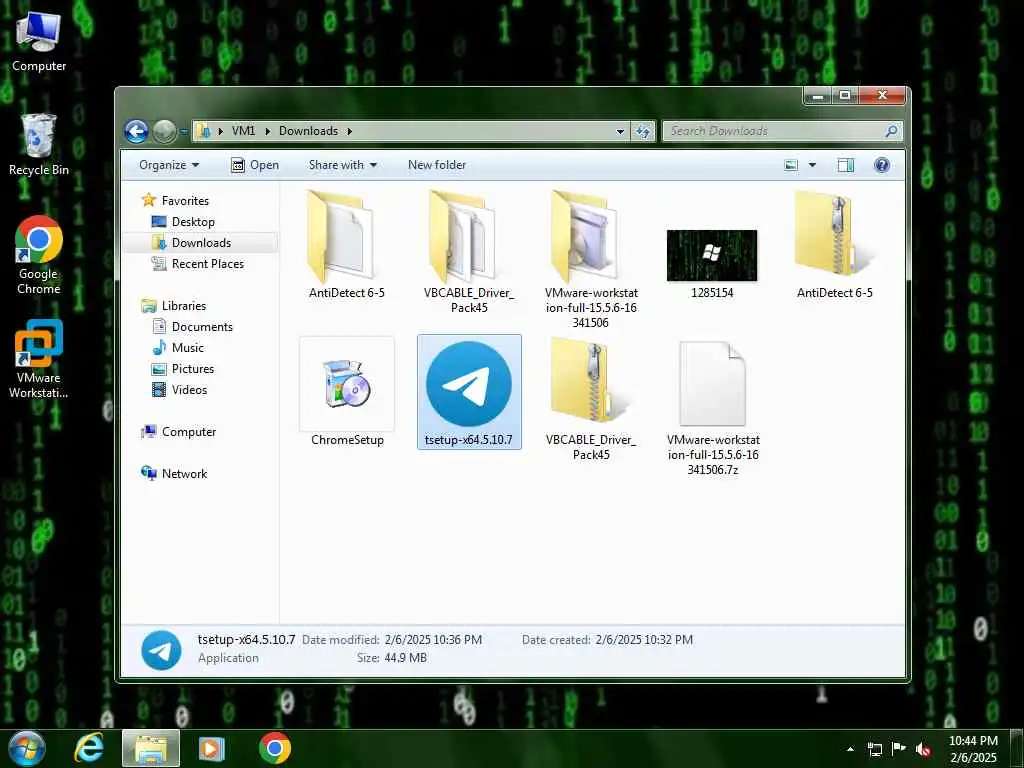Viewport: 1024px width, 768px height.
Task: Show hidden tray icons arrow
Action: click(850, 749)
